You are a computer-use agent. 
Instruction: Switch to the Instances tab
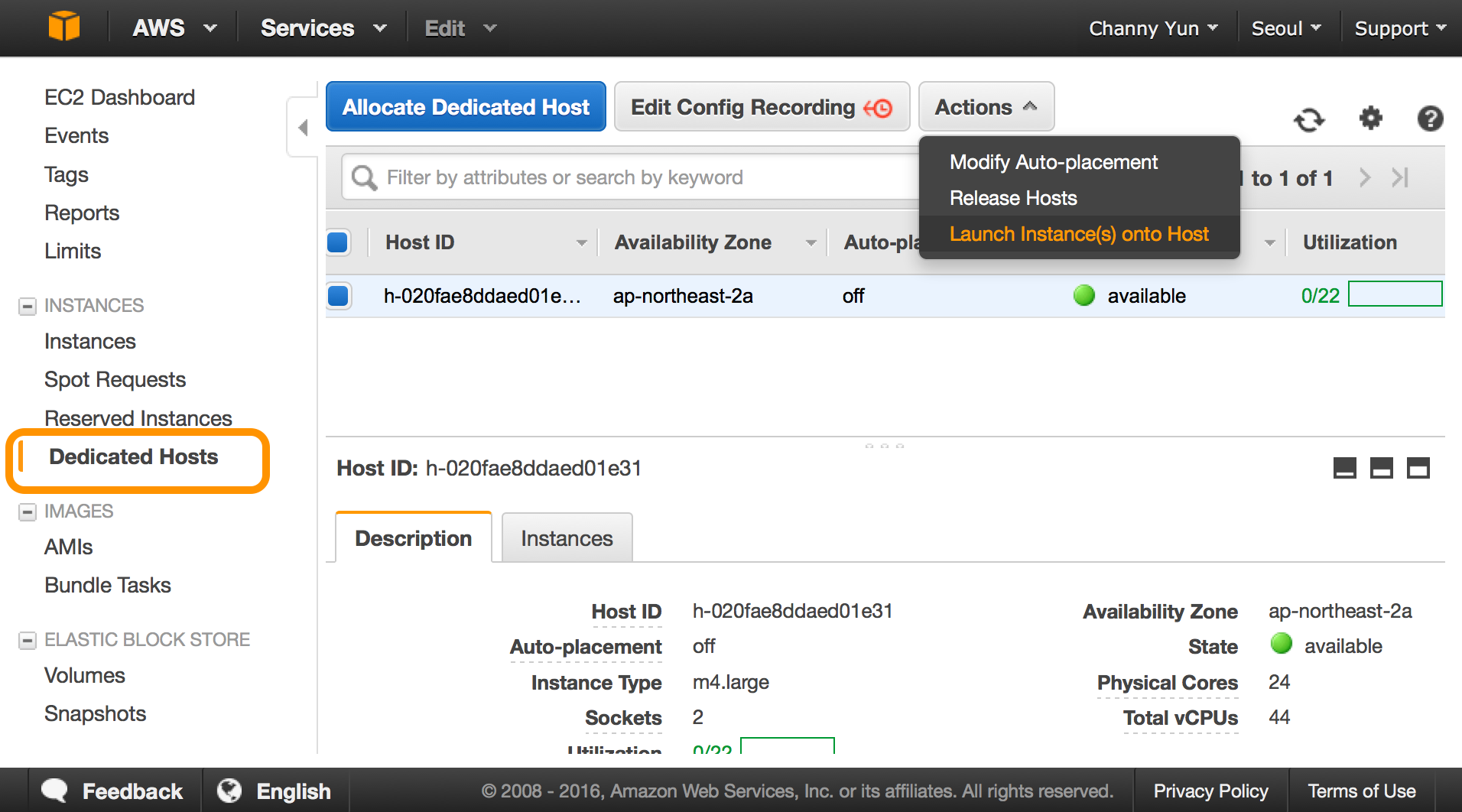tap(567, 538)
